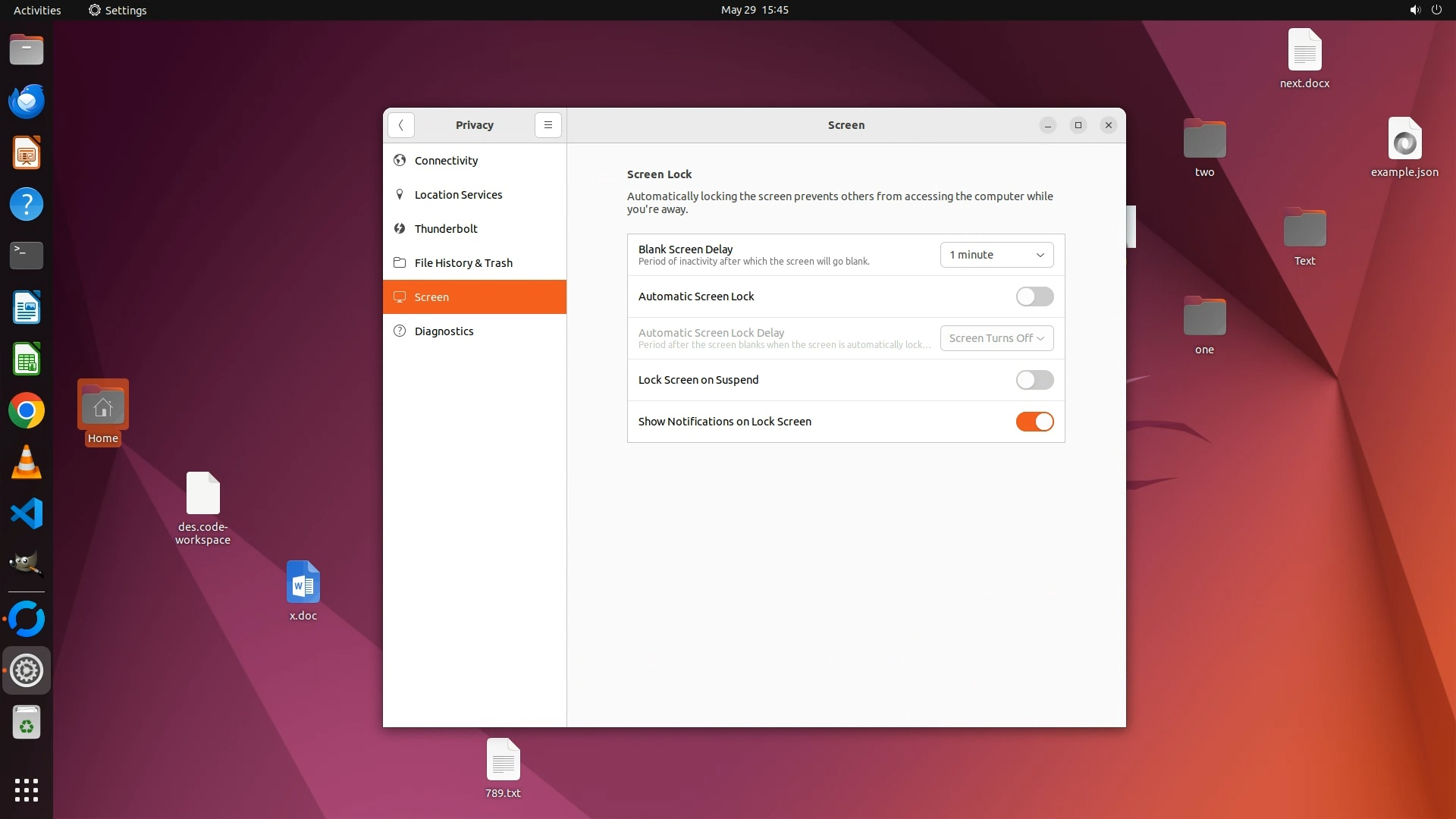Click the back arrow in Privacy header
The width and height of the screenshot is (1456, 819).
[x=400, y=125]
